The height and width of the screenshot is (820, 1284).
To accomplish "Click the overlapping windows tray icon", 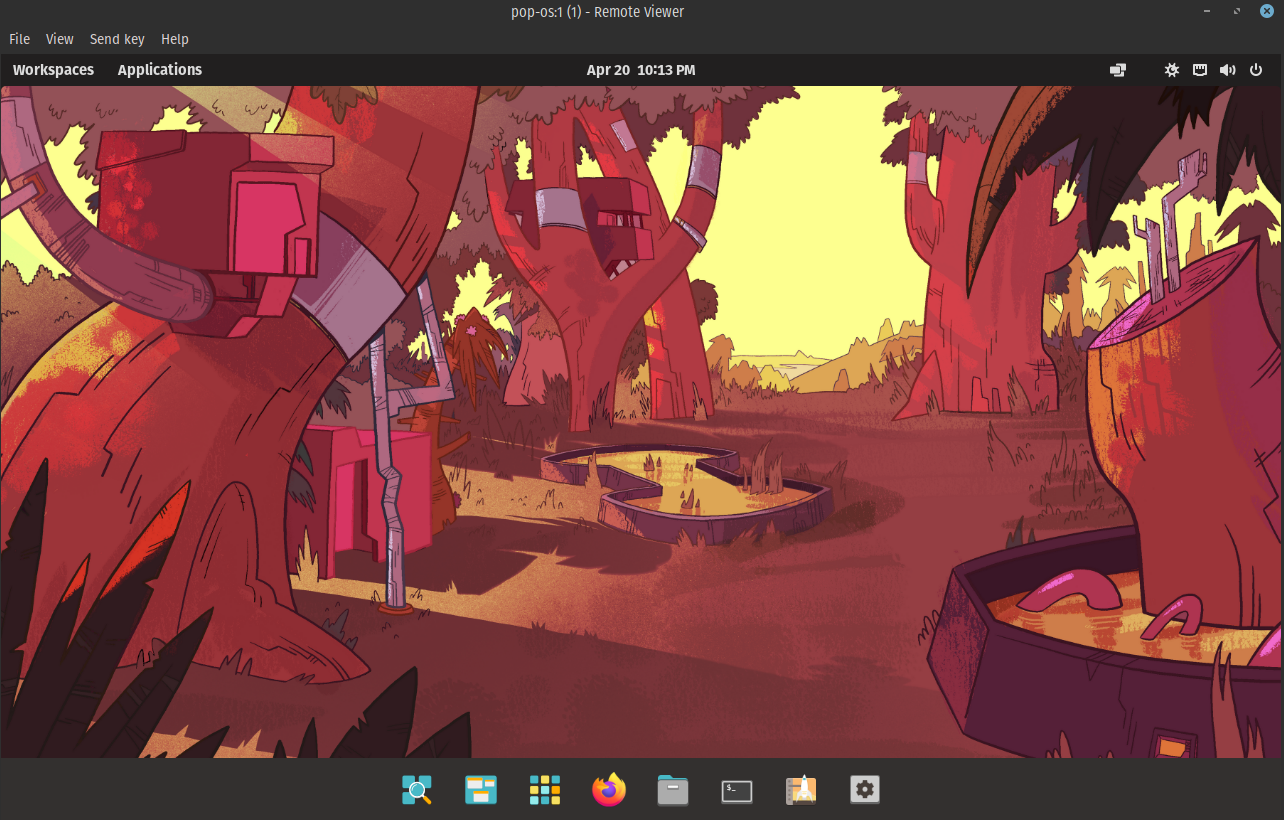I will (1118, 70).
